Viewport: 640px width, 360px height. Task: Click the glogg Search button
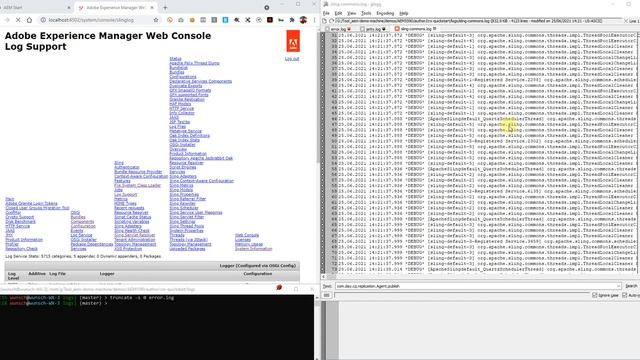[631, 286]
